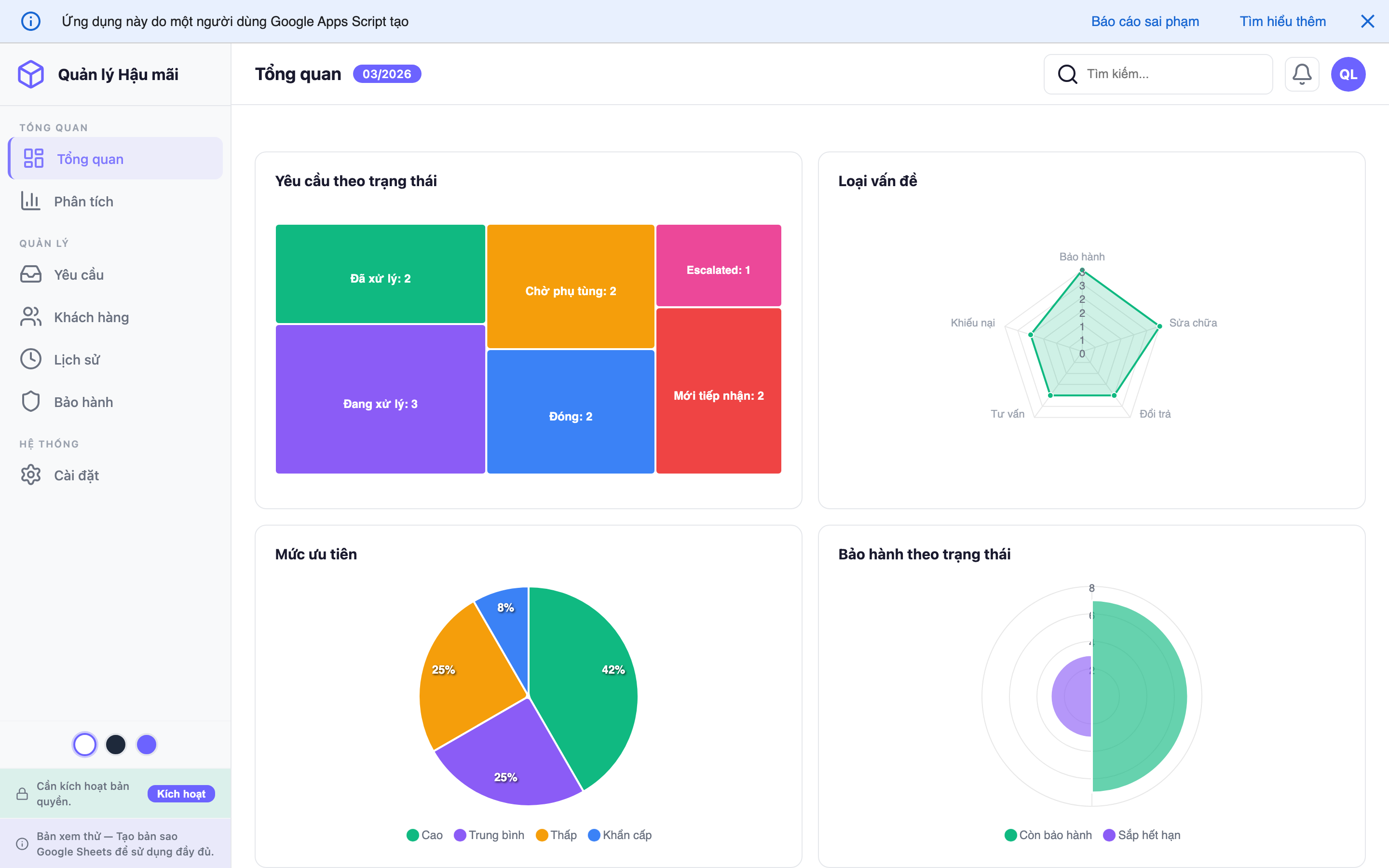Open Báo cáo sai phạm link

[1144, 21]
